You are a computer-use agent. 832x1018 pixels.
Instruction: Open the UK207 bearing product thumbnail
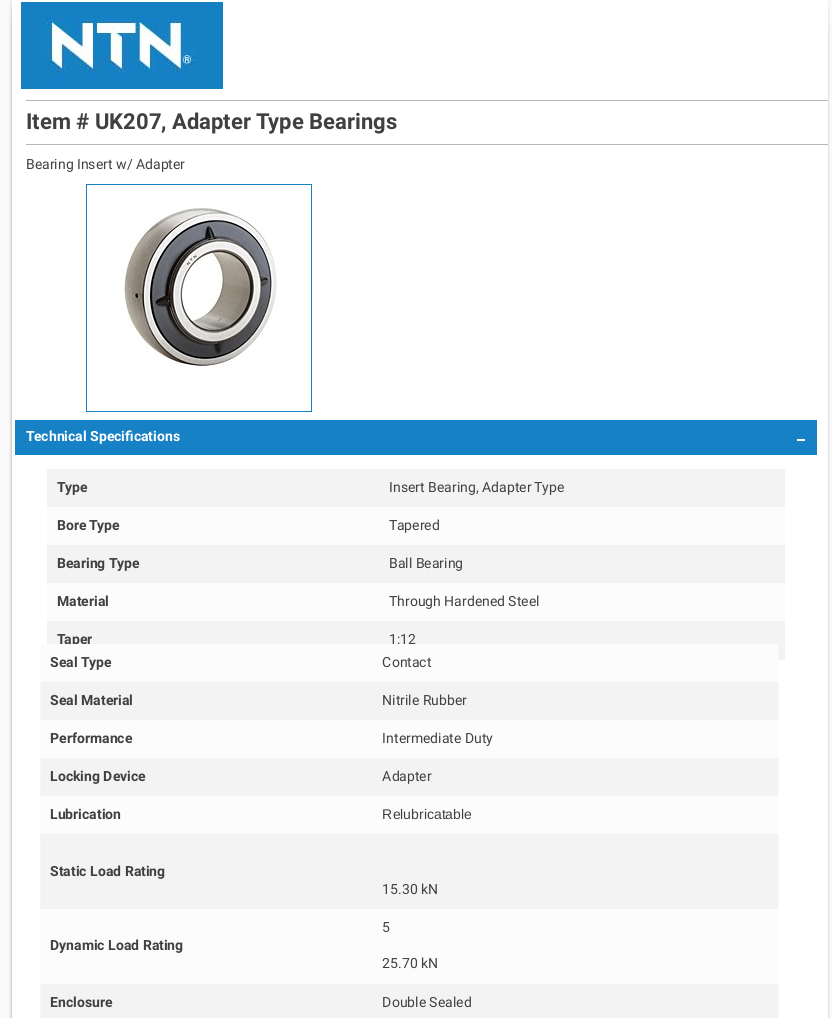pyautogui.click(x=199, y=298)
